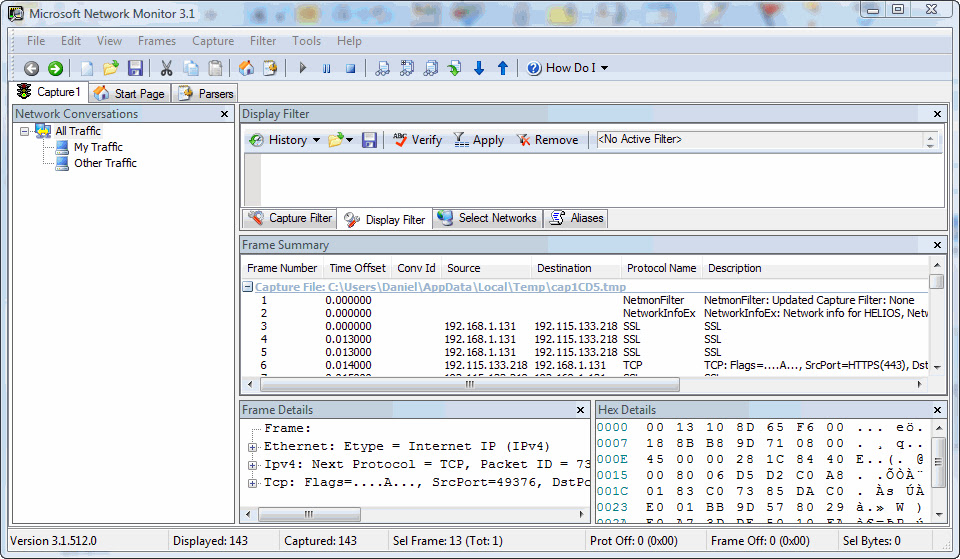Viewport: 960px width, 559px height.
Task: Click the Parsers icon in the toolbar
Action: click(x=270, y=68)
